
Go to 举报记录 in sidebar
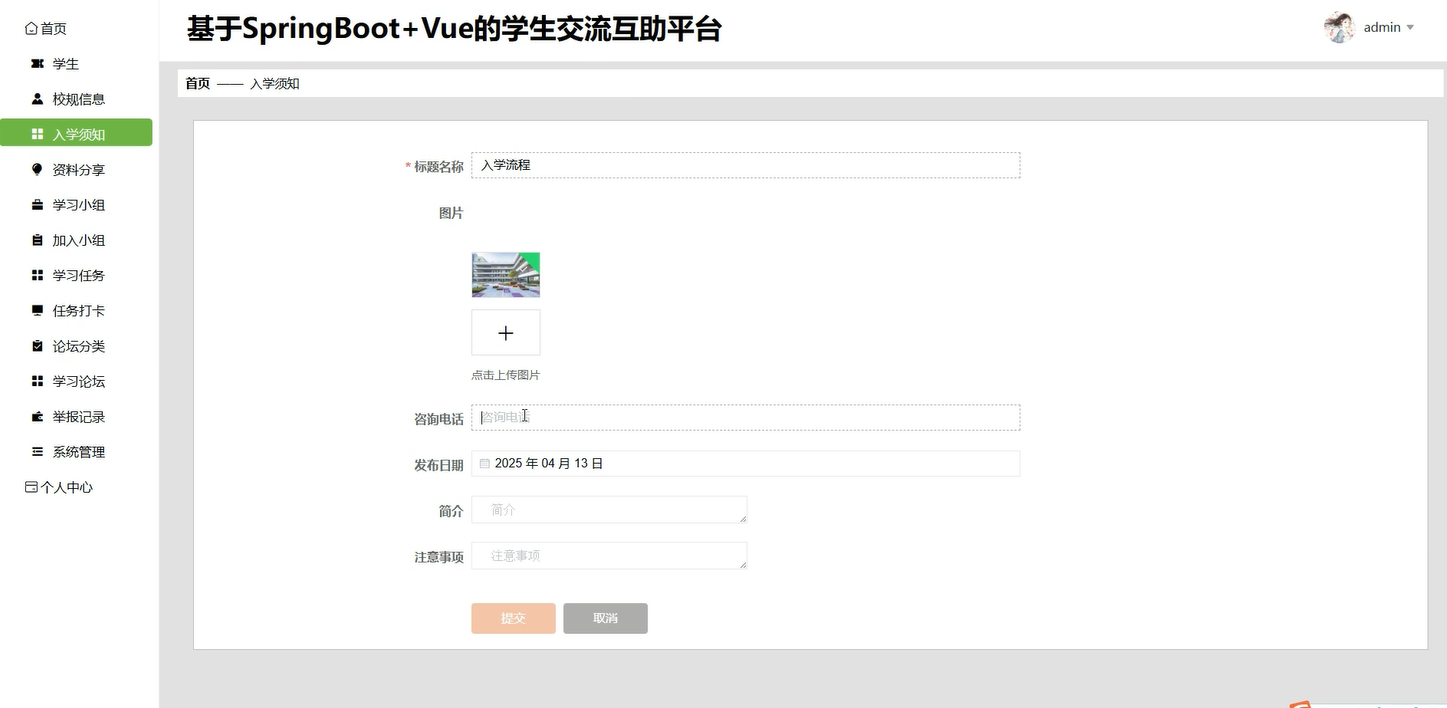[x=79, y=417]
